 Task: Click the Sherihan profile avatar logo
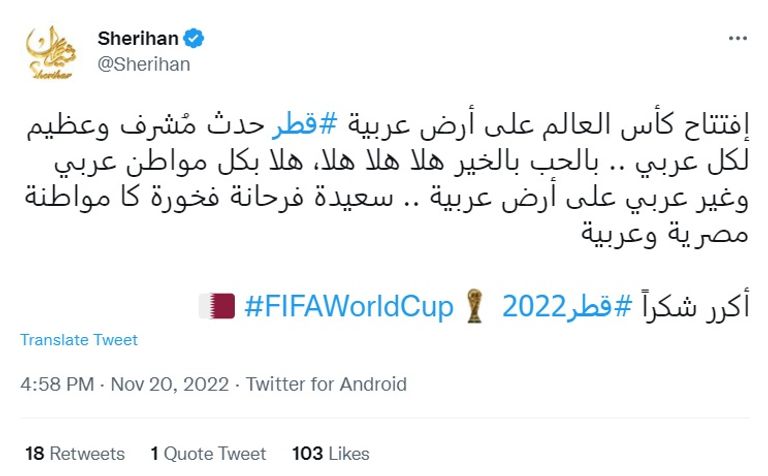click(51, 51)
